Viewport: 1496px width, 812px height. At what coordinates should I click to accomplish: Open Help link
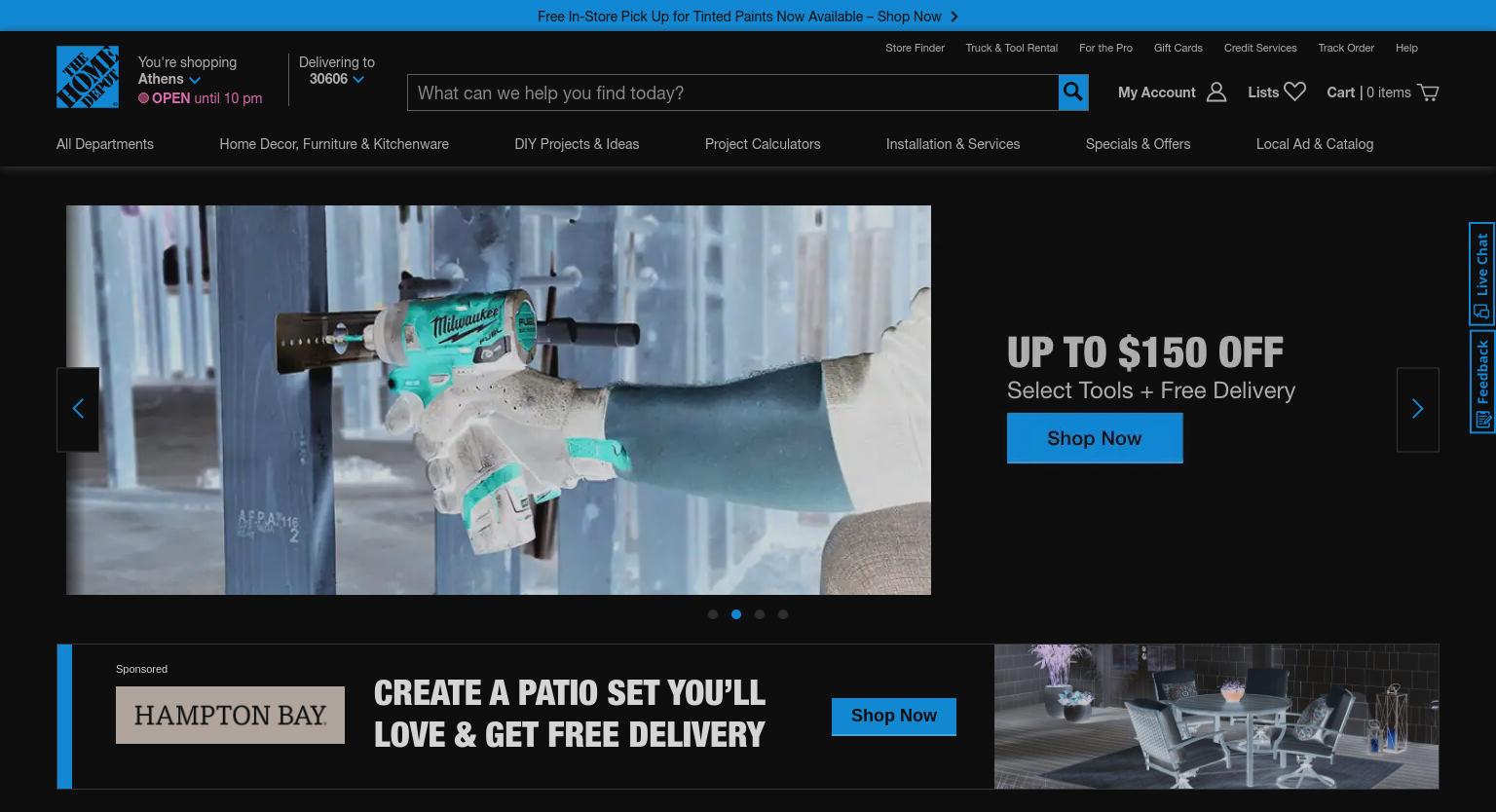[x=1406, y=48]
